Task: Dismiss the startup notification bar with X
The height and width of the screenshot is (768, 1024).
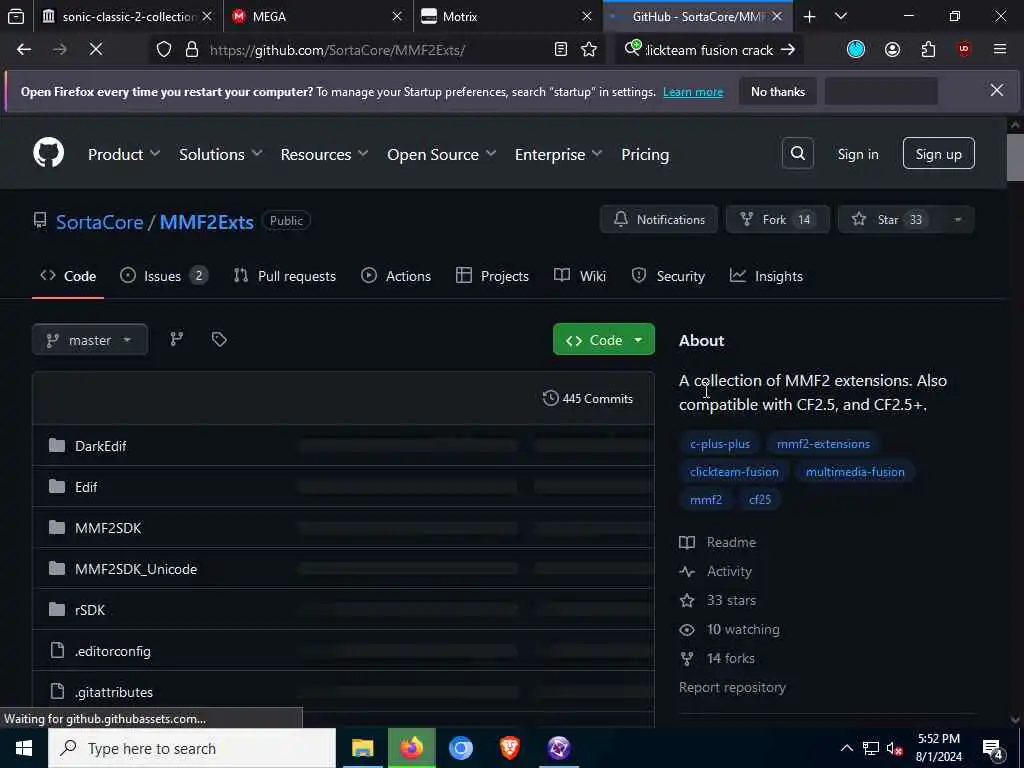Action: 997,91
